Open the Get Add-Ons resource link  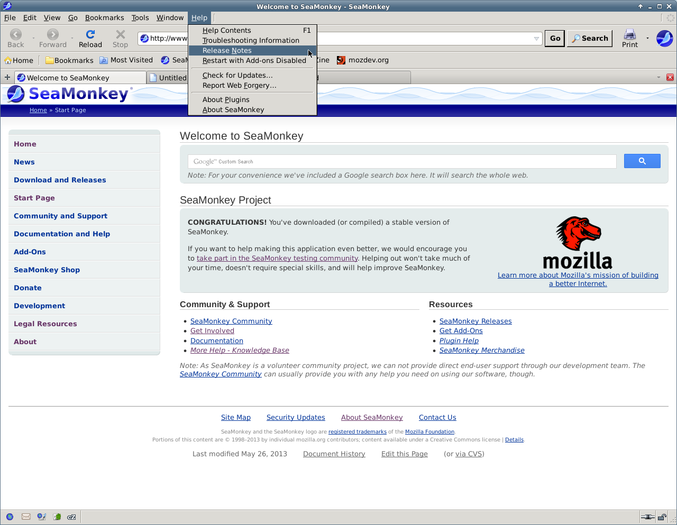coord(461,331)
